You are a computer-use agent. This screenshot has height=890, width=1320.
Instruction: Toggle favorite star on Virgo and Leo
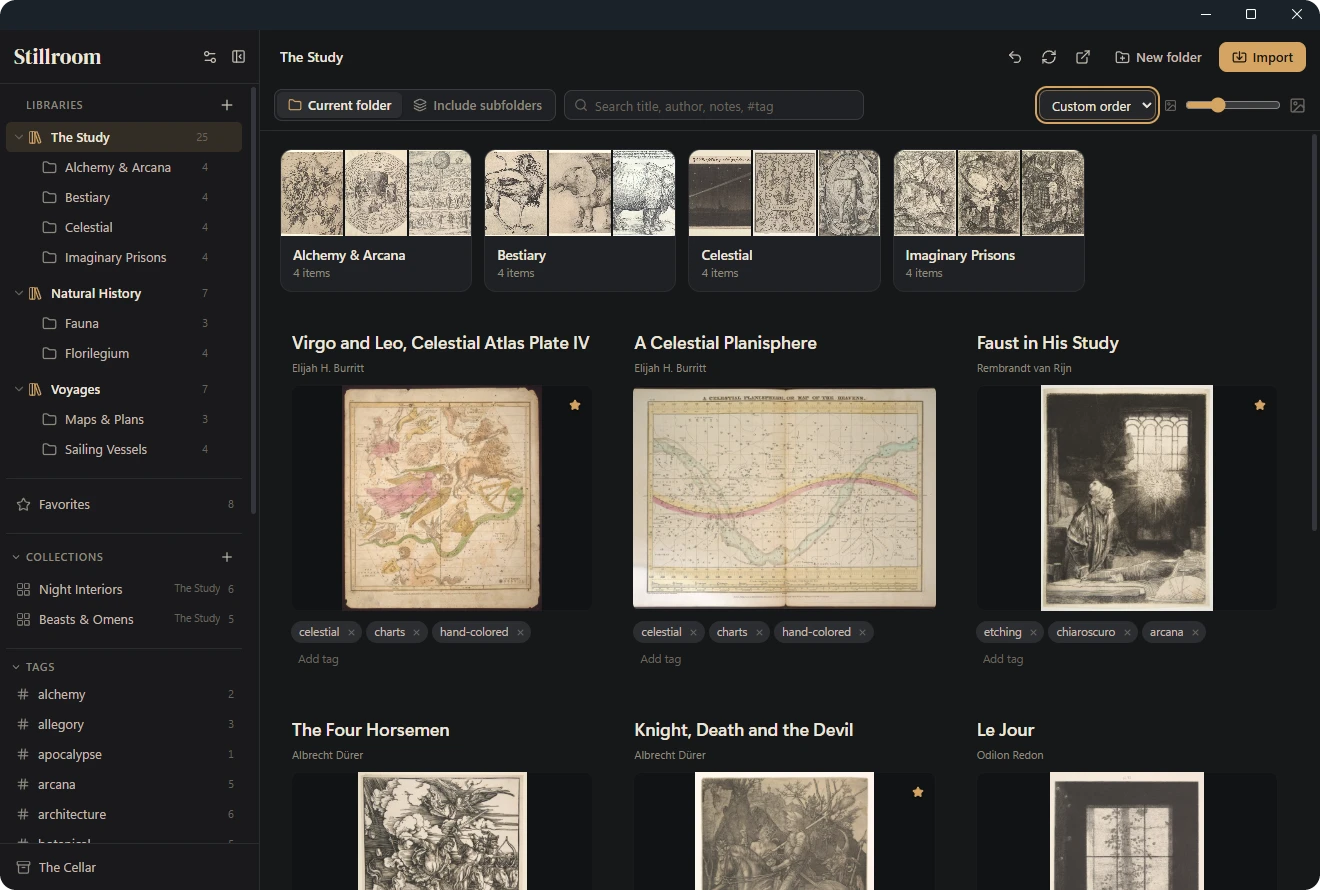(x=575, y=405)
